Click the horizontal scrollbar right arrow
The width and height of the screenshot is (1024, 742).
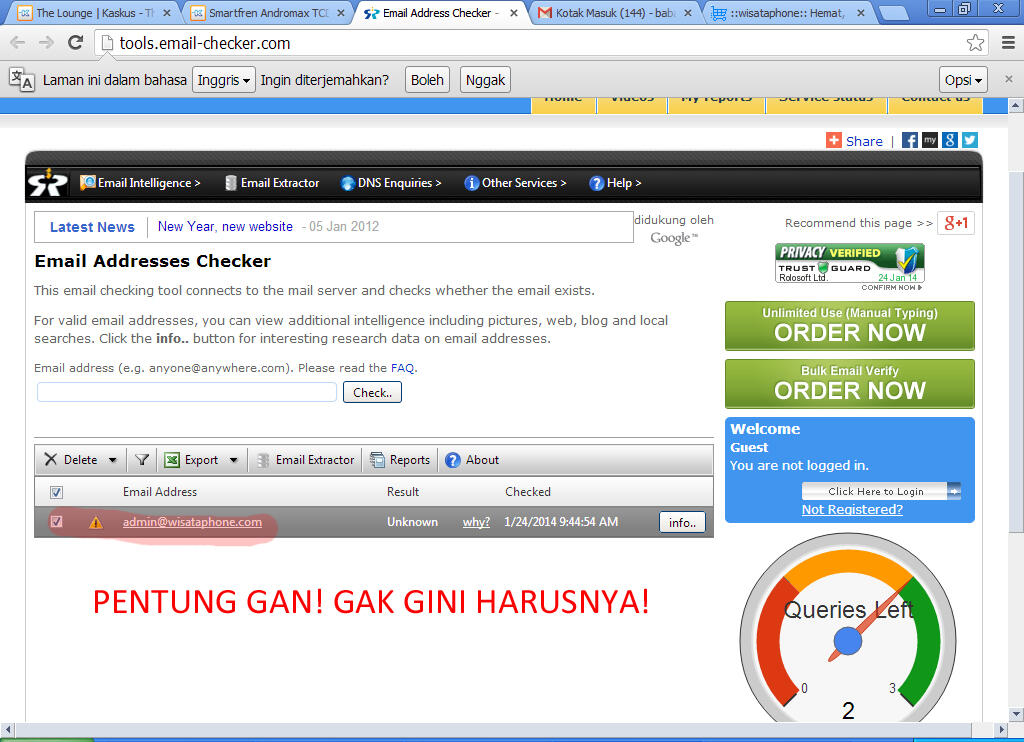click(1001, 729)
